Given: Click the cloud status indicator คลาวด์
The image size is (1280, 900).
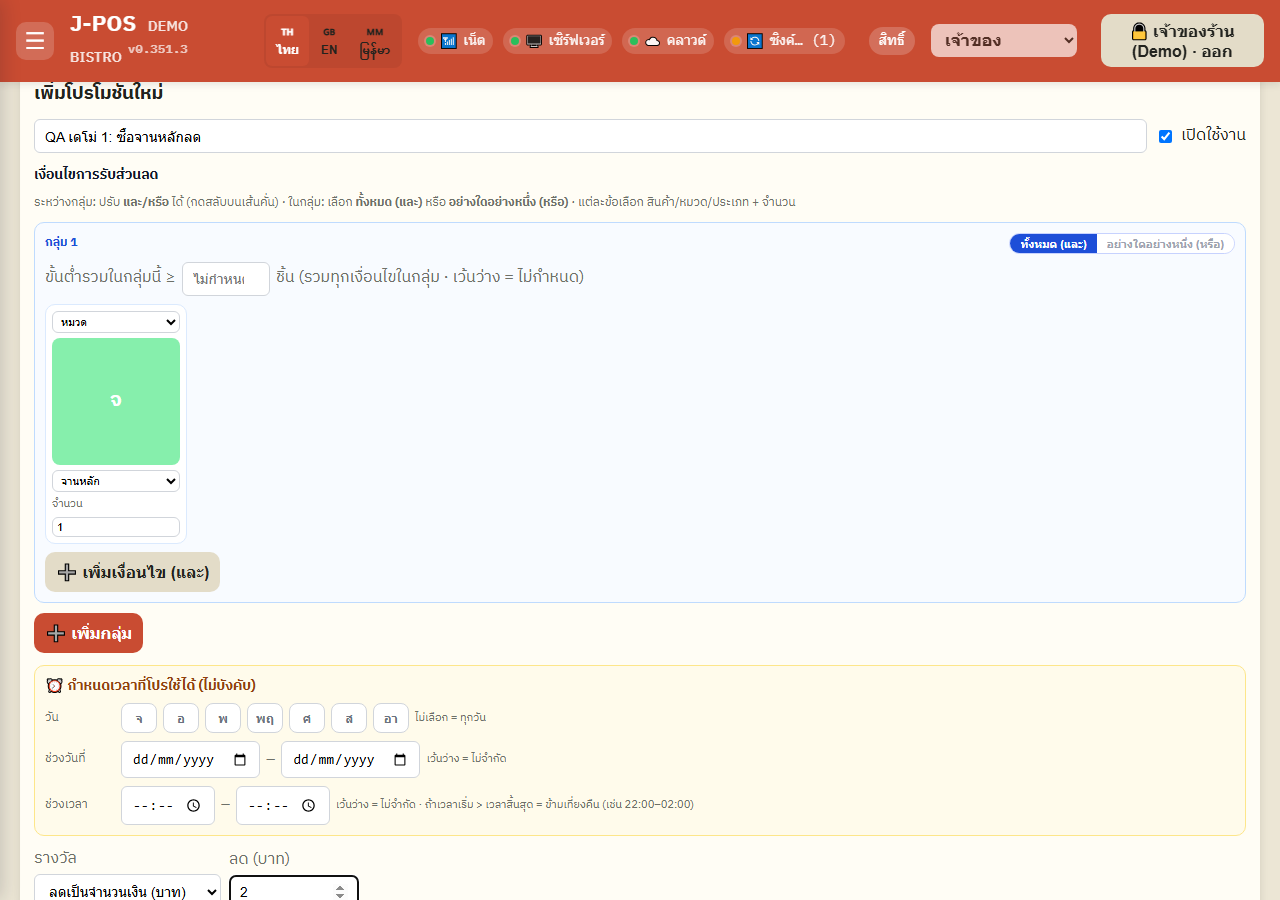Looking at the screenshot, I should point(668,41).
